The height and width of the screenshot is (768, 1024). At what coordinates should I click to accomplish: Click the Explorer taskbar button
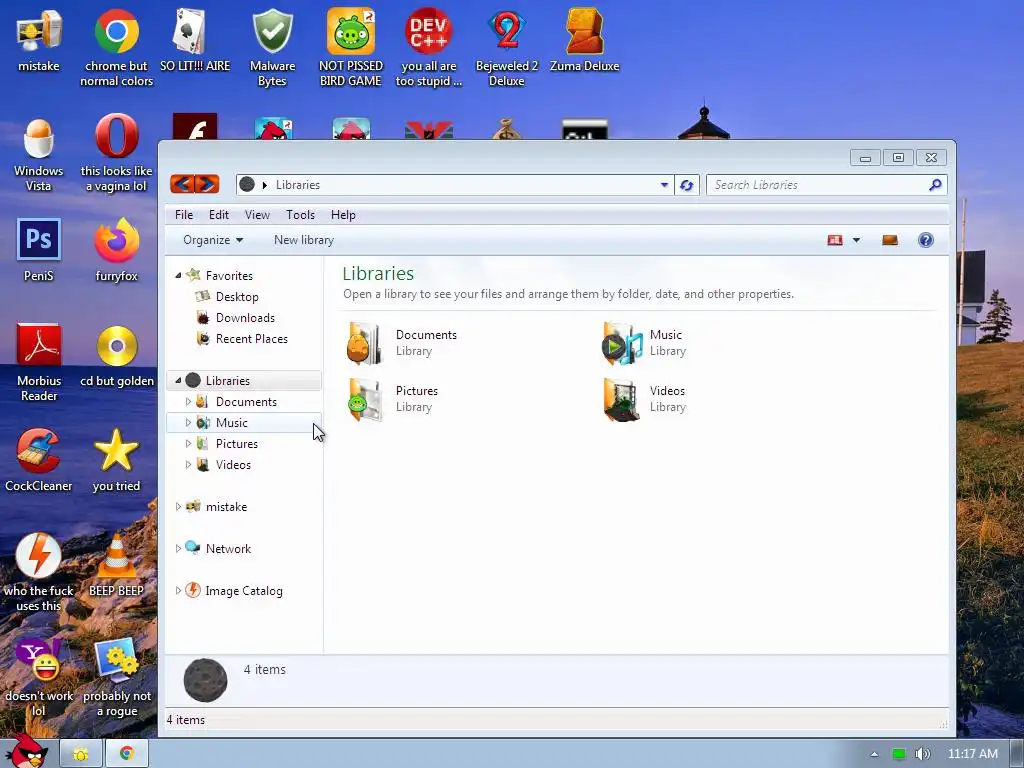tap(81, 754)
